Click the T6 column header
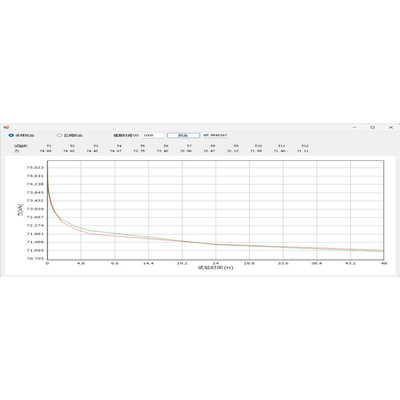 (x=166, y=146)
